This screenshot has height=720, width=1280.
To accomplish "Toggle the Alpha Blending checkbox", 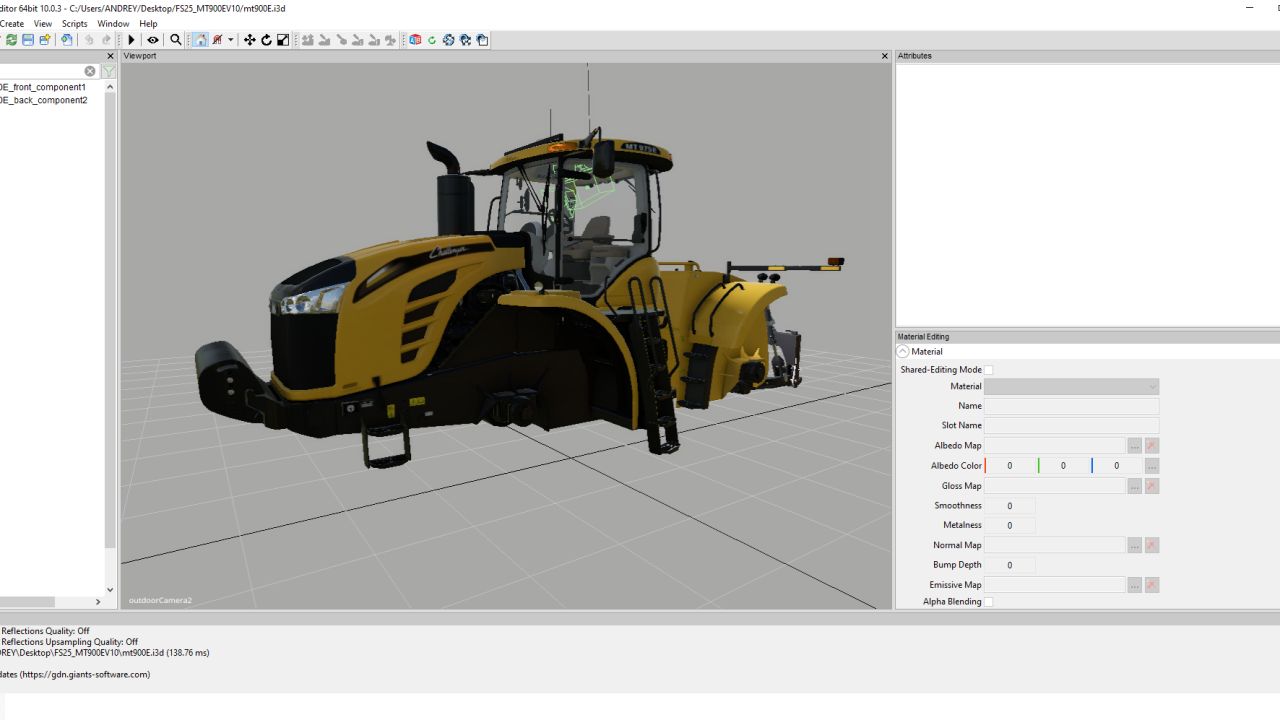I will (989, 602).
